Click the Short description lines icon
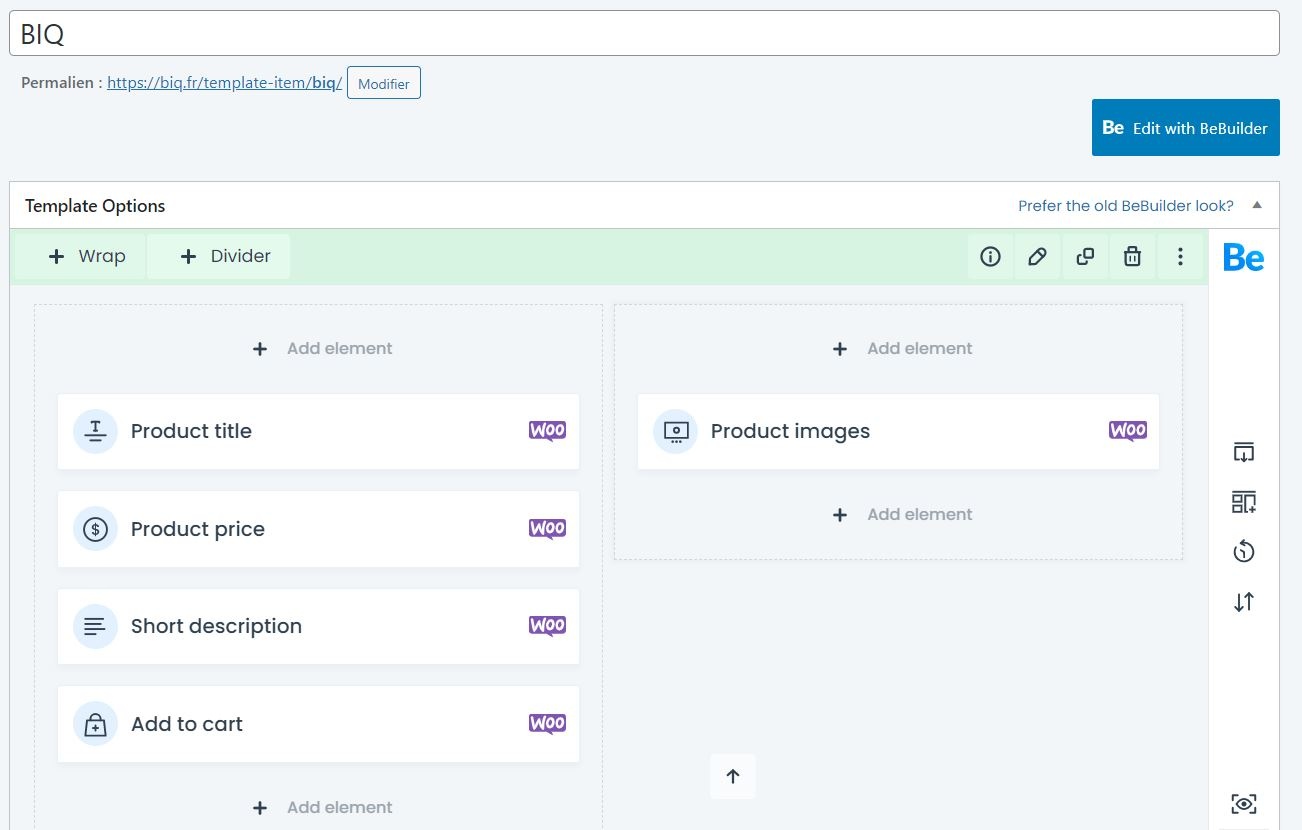Viewport: 1302px width, 830px height. (x=95, y=626)
